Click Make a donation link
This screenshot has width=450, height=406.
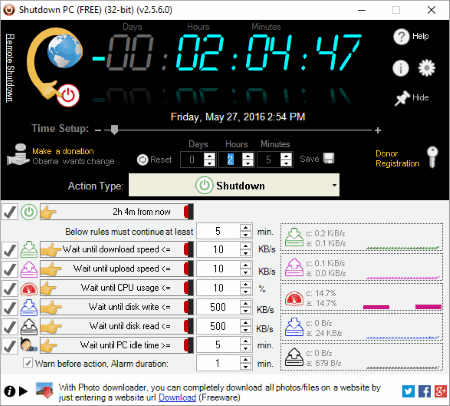63,151
